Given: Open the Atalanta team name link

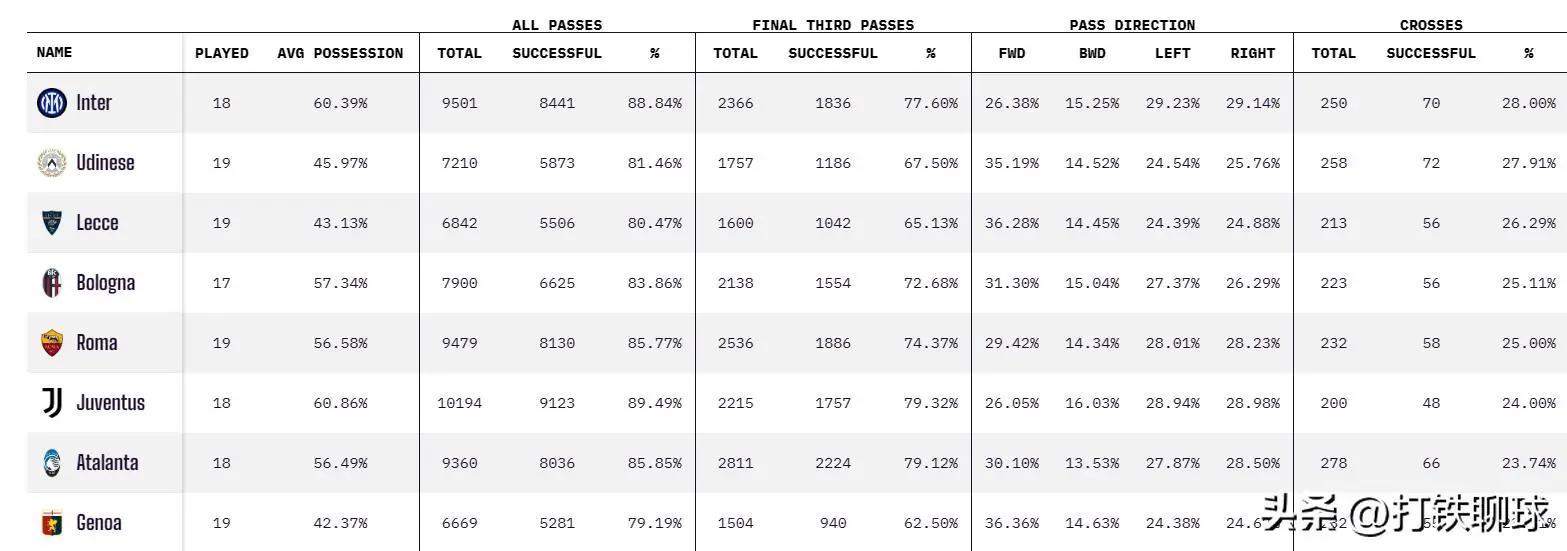Looking at the screenshot, I should [x=107, y=463].
